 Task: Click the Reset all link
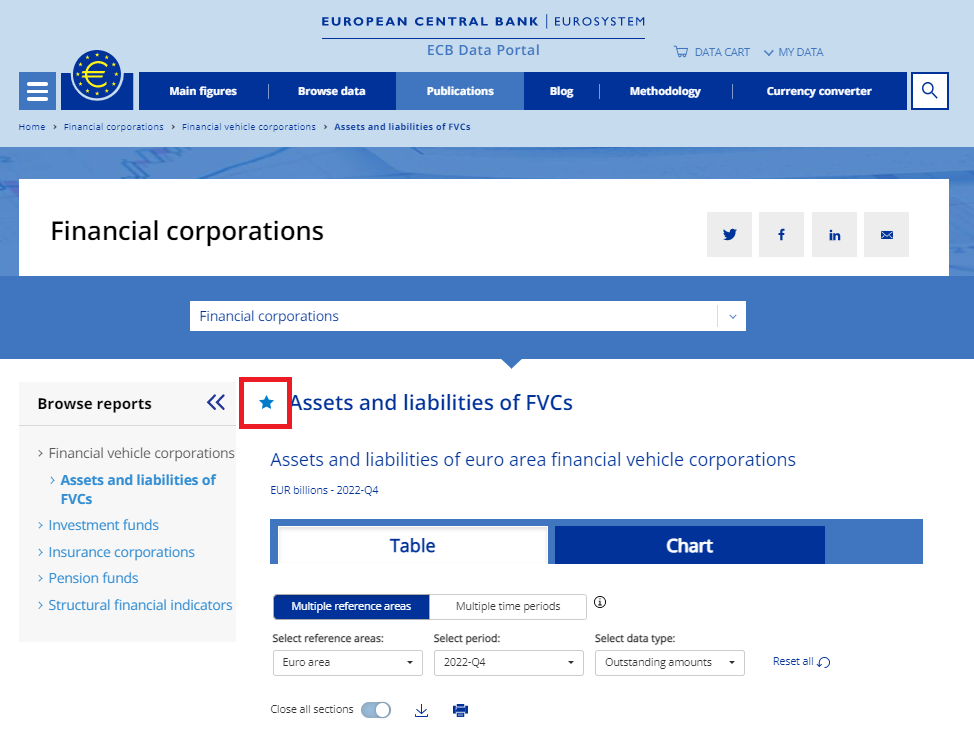(801, 661)
